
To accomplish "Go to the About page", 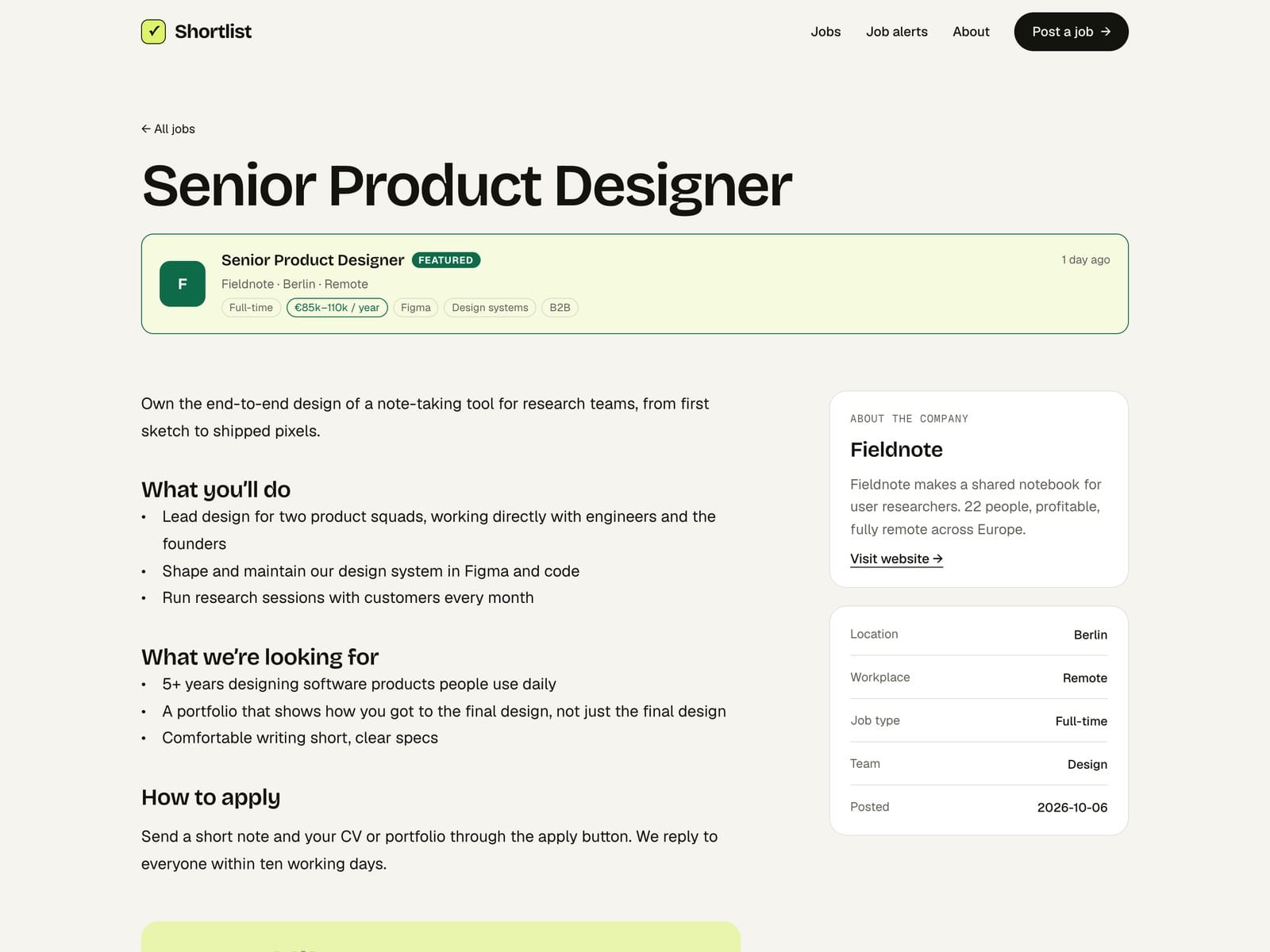I will point(971,32).
